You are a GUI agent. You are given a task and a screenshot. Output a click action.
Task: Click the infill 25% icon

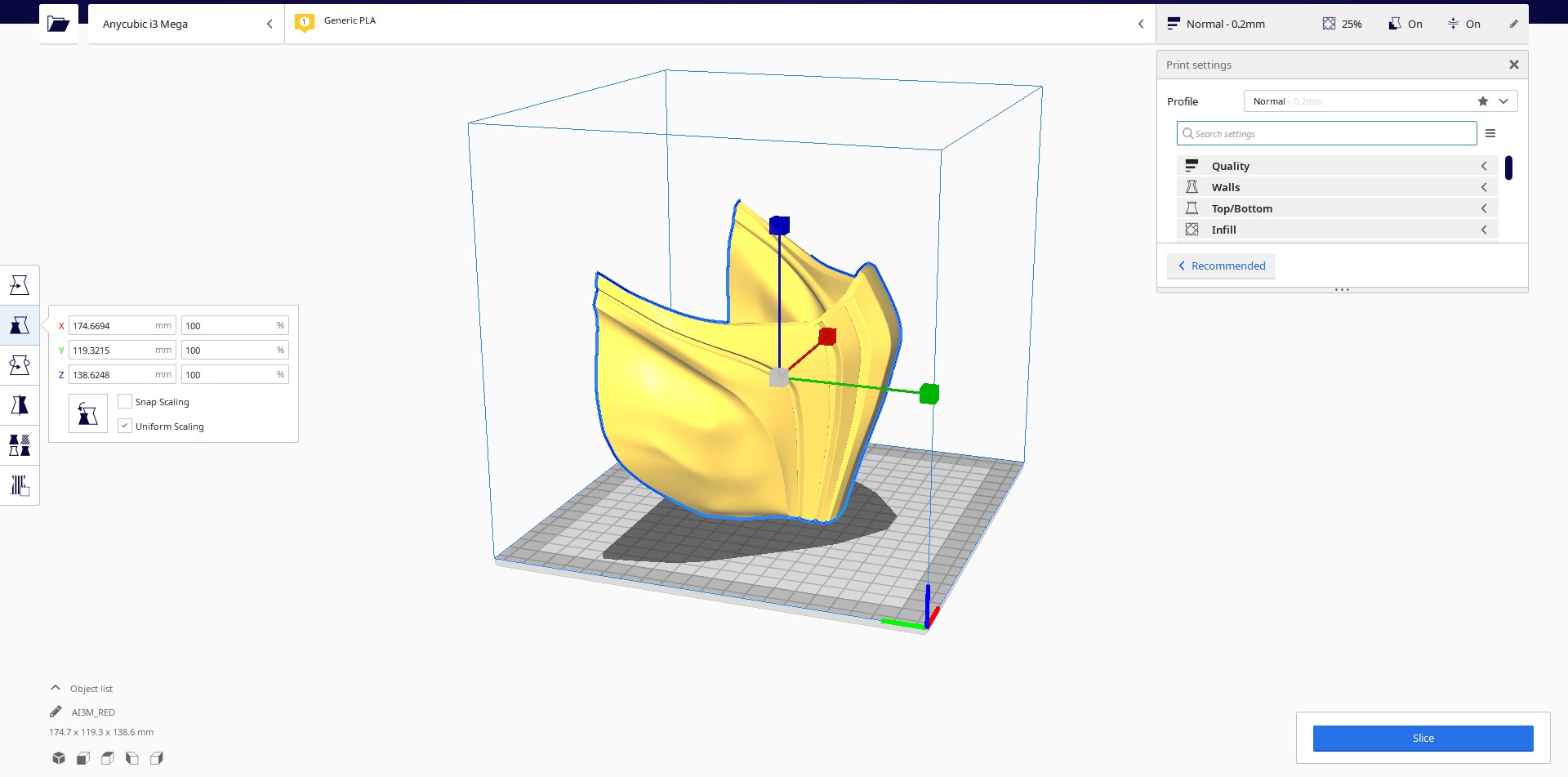point(1329,24)
